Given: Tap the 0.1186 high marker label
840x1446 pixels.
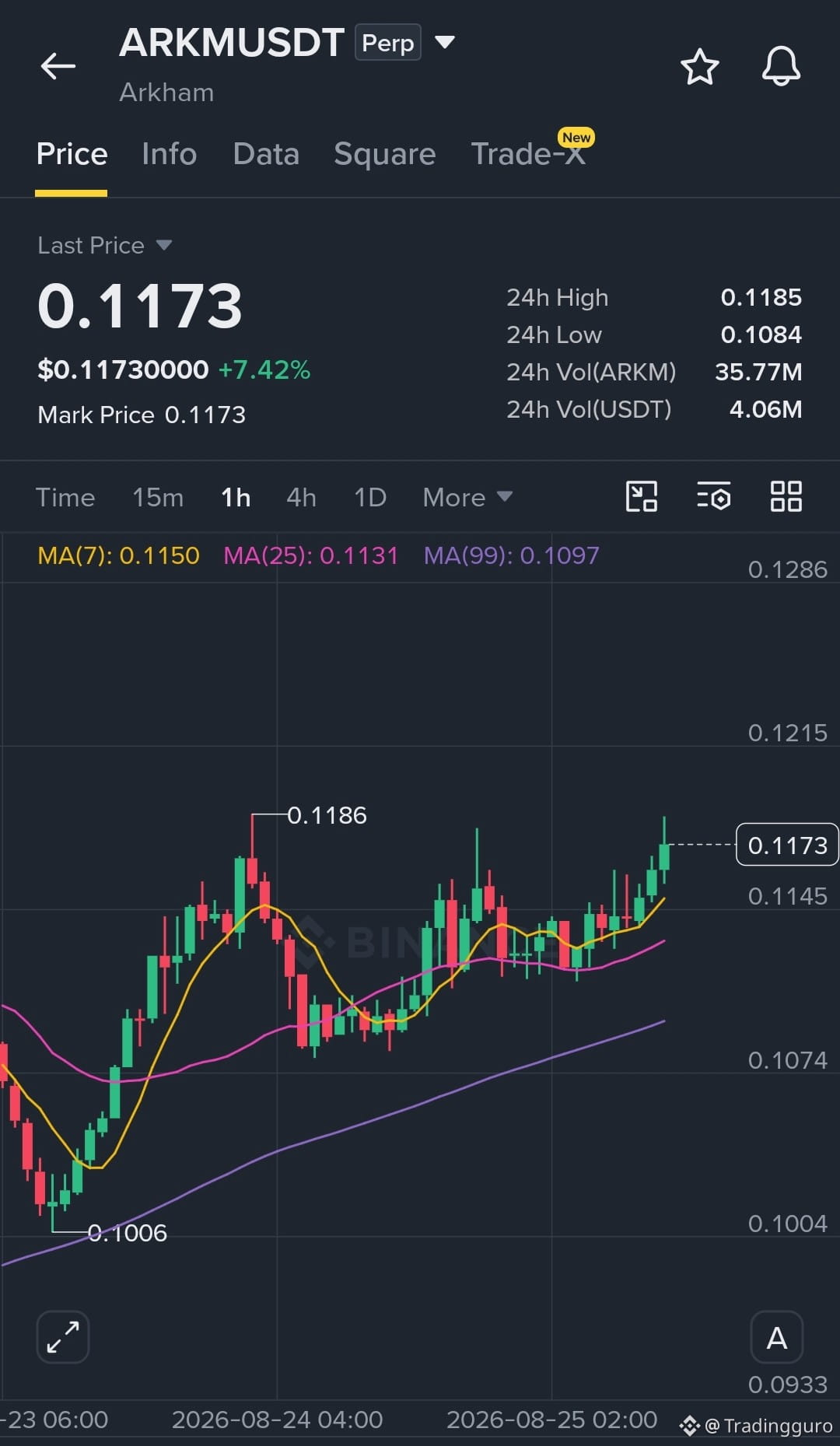Looking at the screenshot, I should (327, 815).
